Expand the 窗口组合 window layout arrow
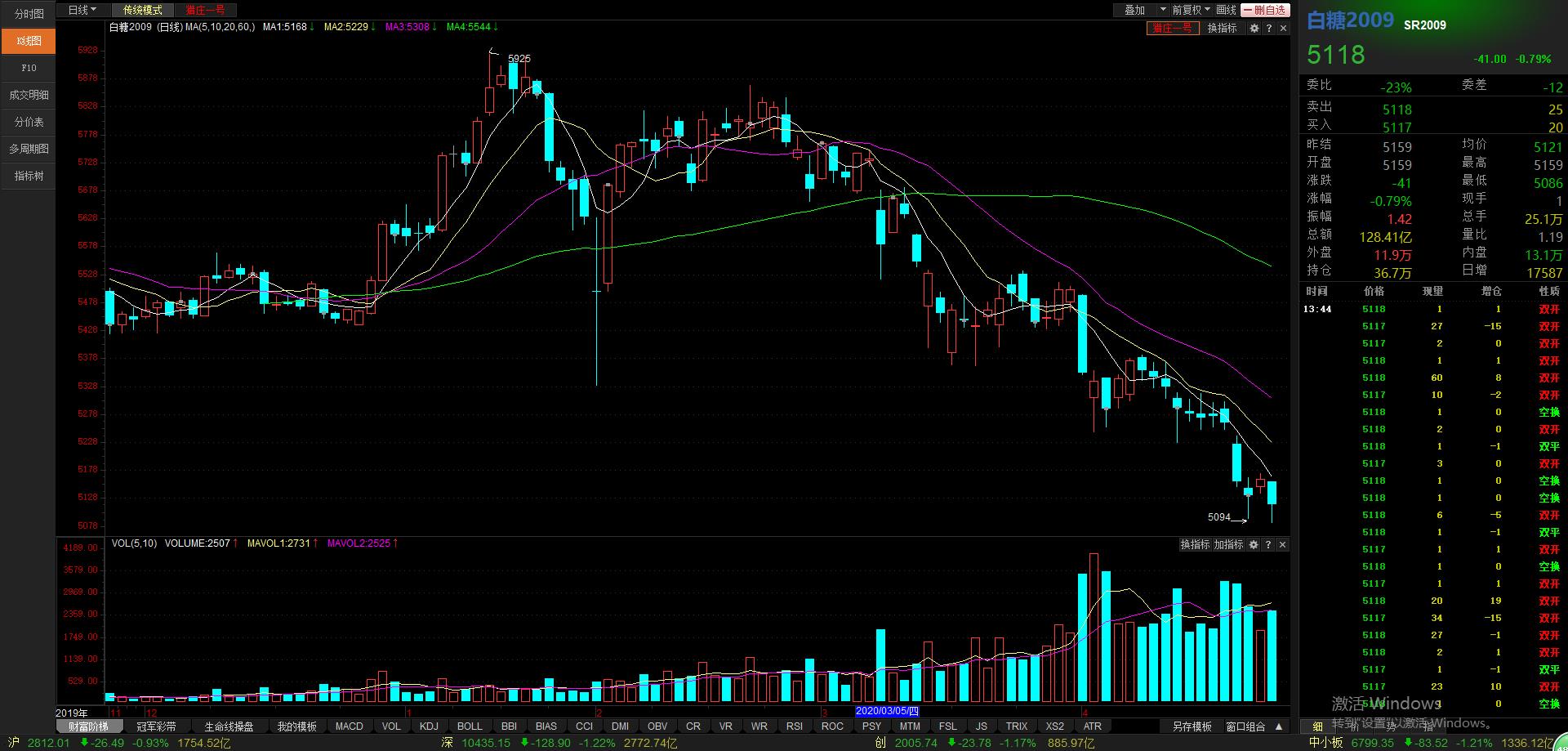The width and height of the screenshot is (1568, 751). 1279,726
